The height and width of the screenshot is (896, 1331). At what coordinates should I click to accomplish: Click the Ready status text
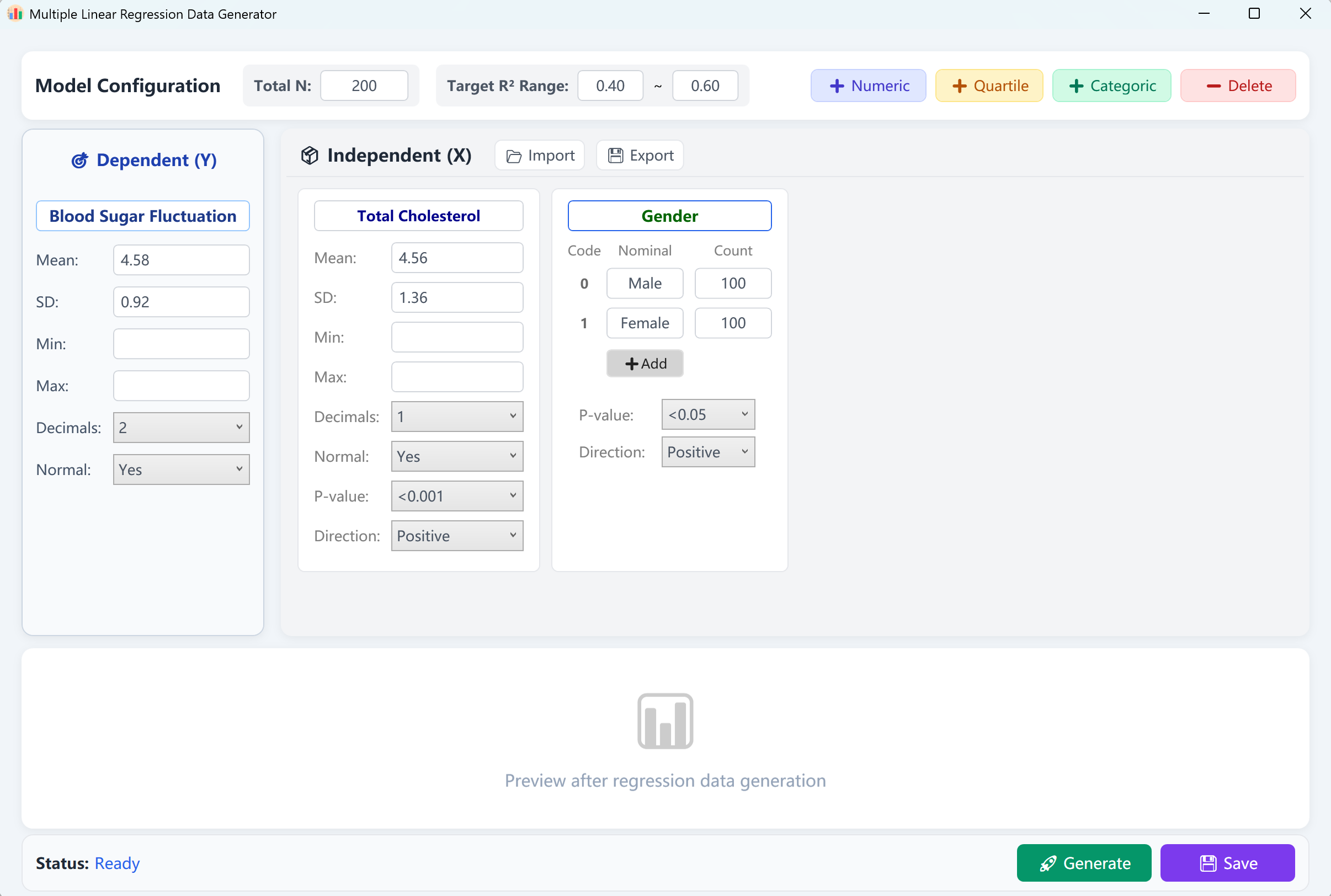(x=117, y=863)
